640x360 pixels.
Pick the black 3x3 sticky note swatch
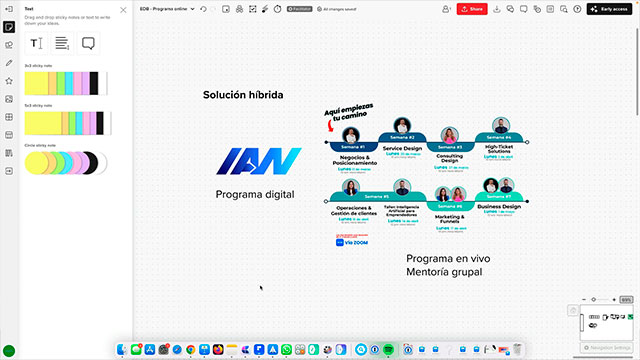point(94,83)
